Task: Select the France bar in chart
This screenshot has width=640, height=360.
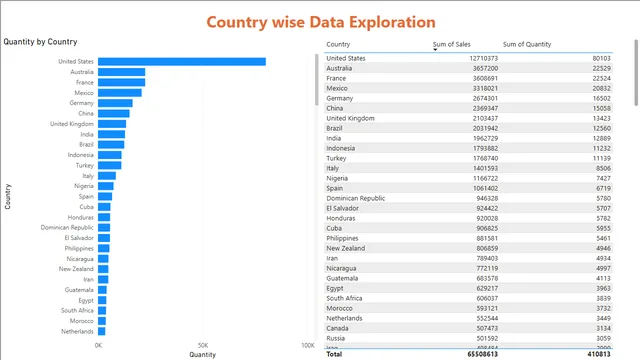Action: click(121, 82)
